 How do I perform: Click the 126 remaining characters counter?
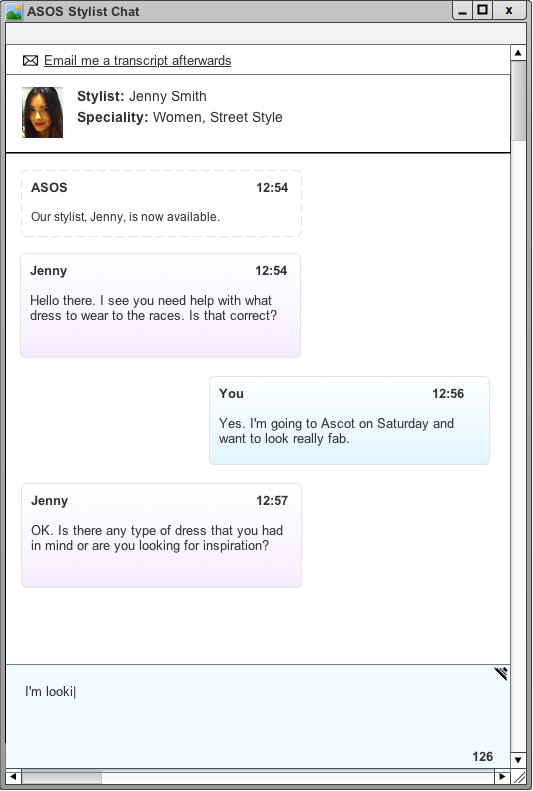click(x=483, y=756)
